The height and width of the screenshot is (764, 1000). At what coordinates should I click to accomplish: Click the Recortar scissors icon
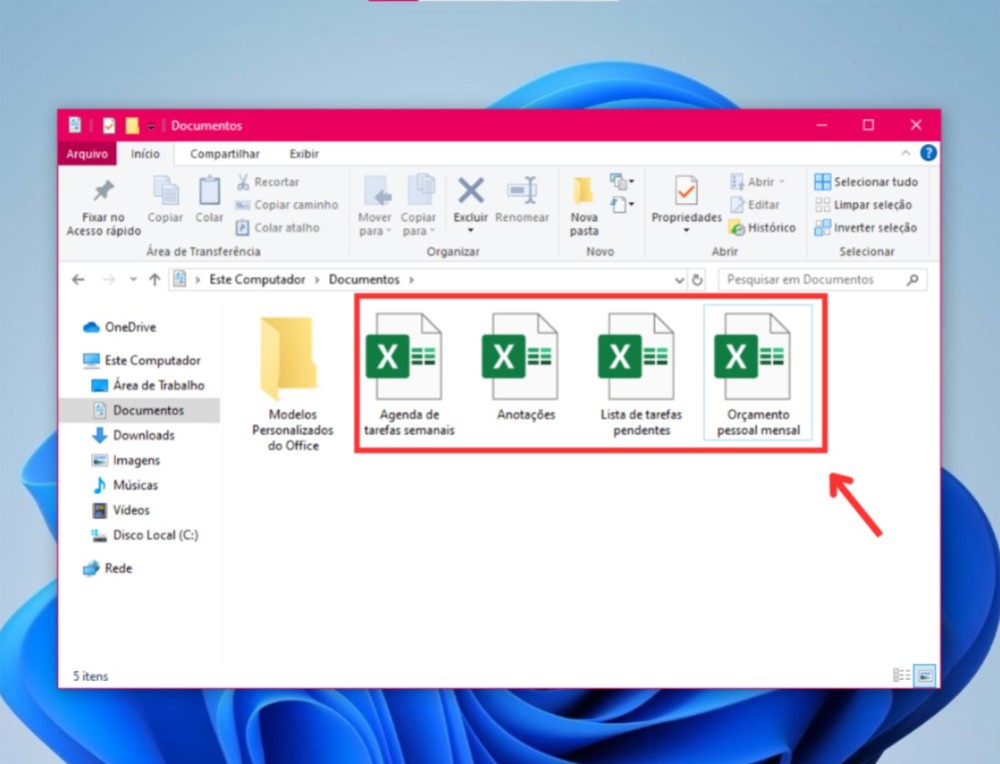pos(243,181)
